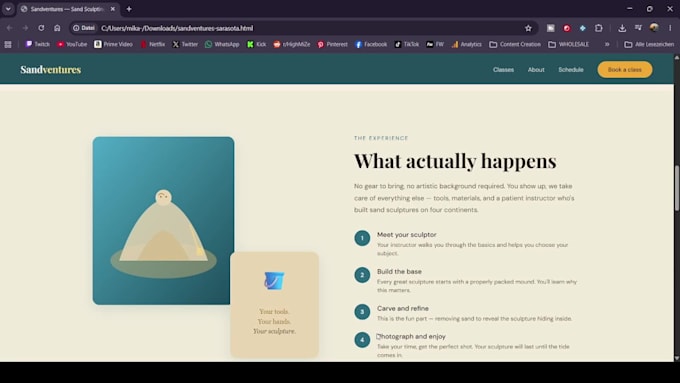Click the address bar URL field
Viewport: 680px width, 383px height.
pos(304,28)
